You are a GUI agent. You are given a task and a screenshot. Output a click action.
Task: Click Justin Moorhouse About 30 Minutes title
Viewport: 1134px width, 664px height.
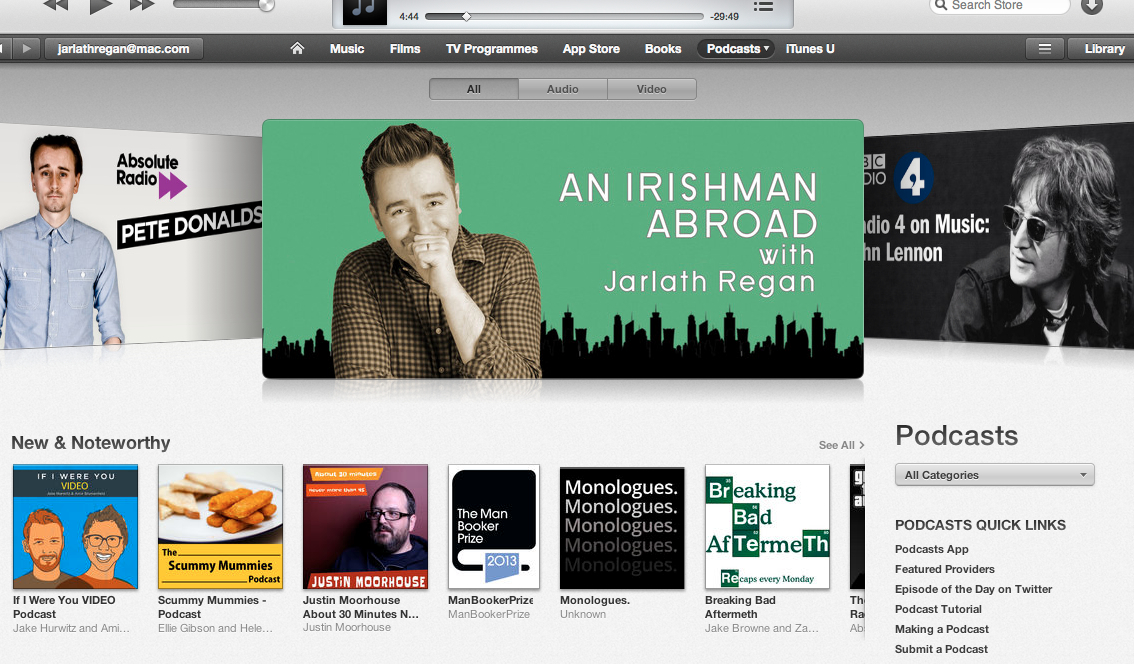click(361, 607)
